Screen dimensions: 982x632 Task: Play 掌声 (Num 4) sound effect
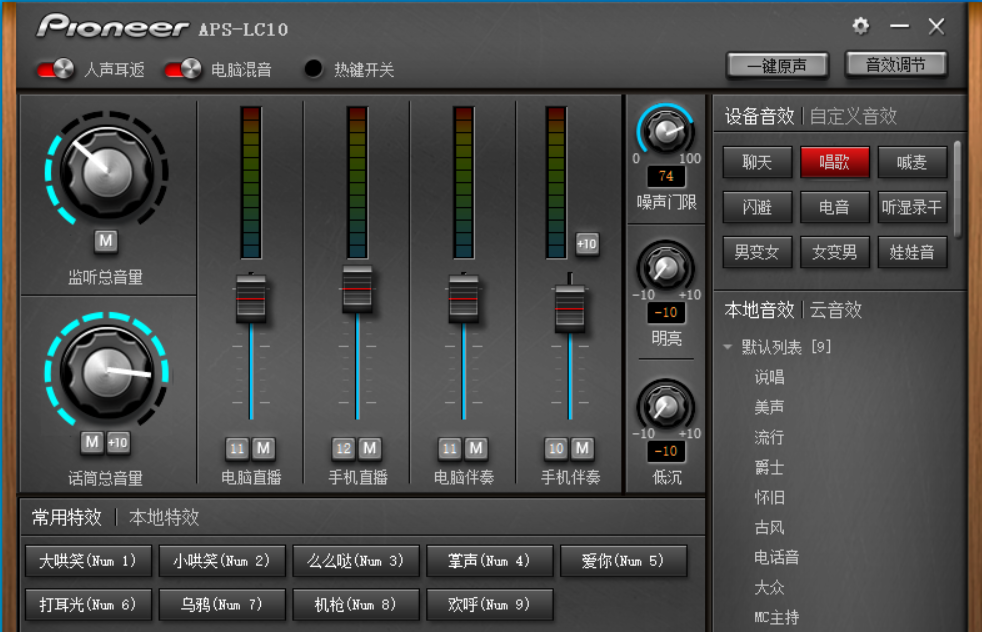[489, 561]
